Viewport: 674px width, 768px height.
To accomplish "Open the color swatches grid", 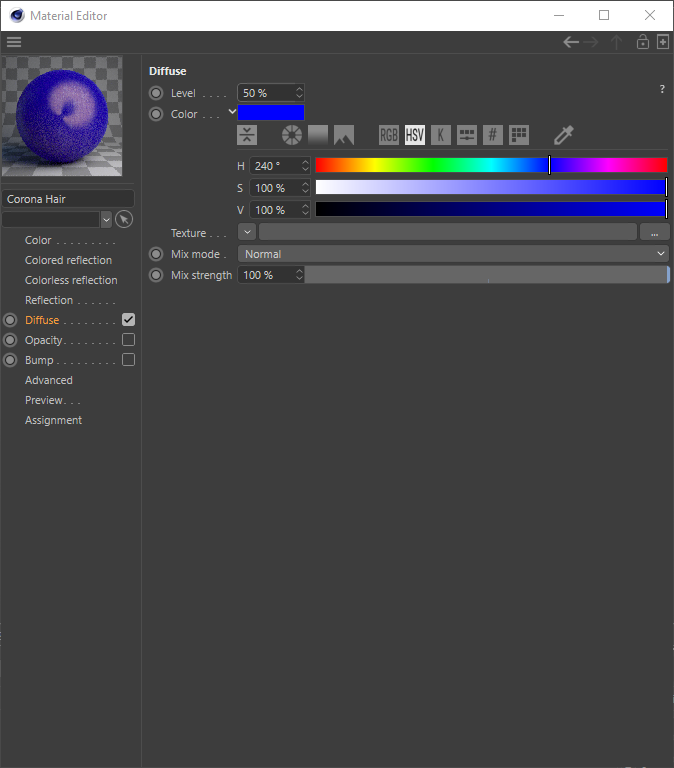I will point(519,135).
